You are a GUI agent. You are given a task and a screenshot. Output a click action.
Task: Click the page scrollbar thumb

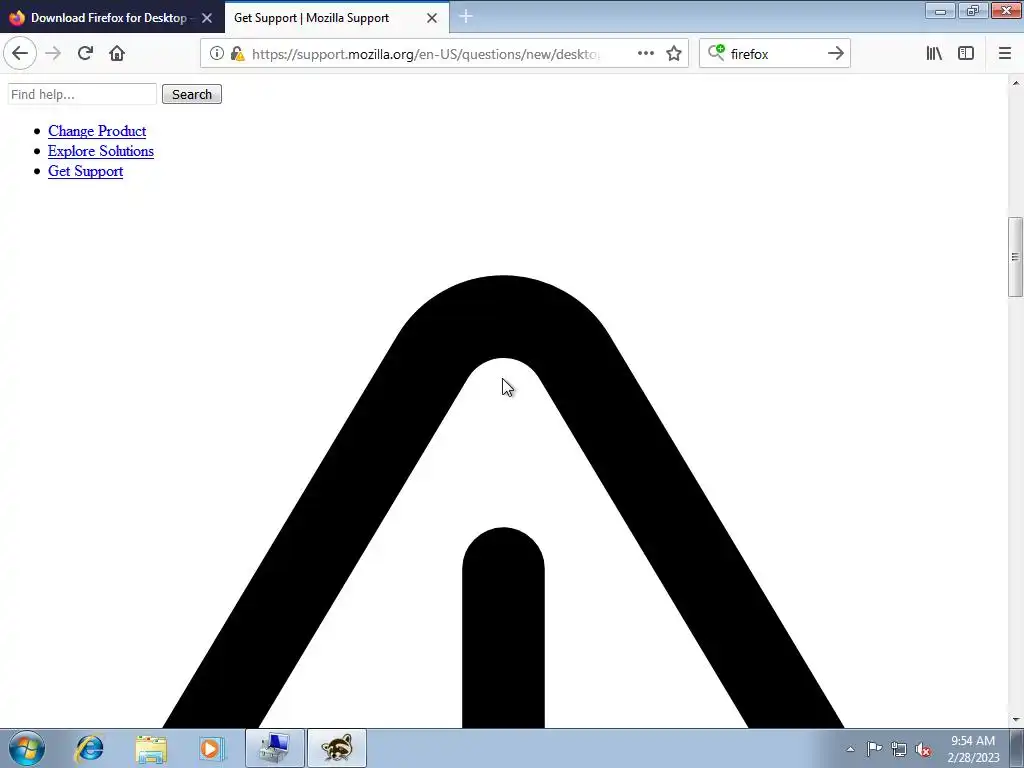pyautogui.click(x=1016, y=257)
